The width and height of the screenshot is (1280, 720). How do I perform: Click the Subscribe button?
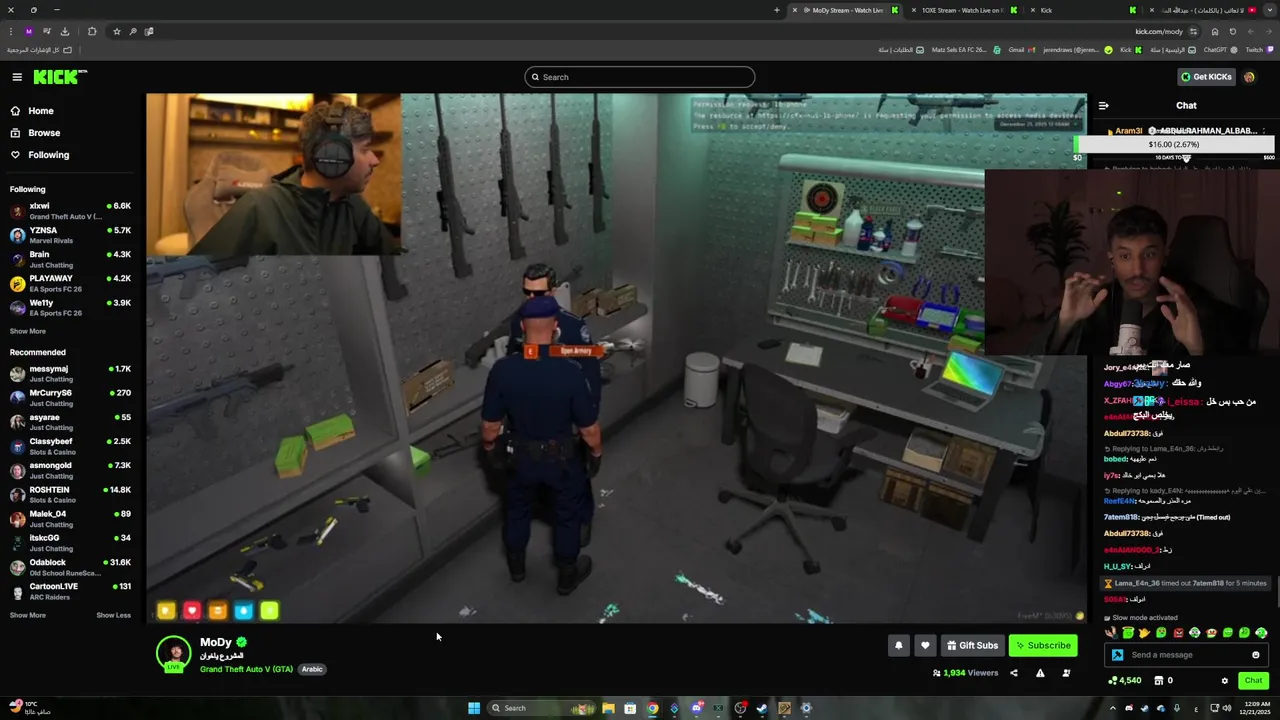[1043, 645]
